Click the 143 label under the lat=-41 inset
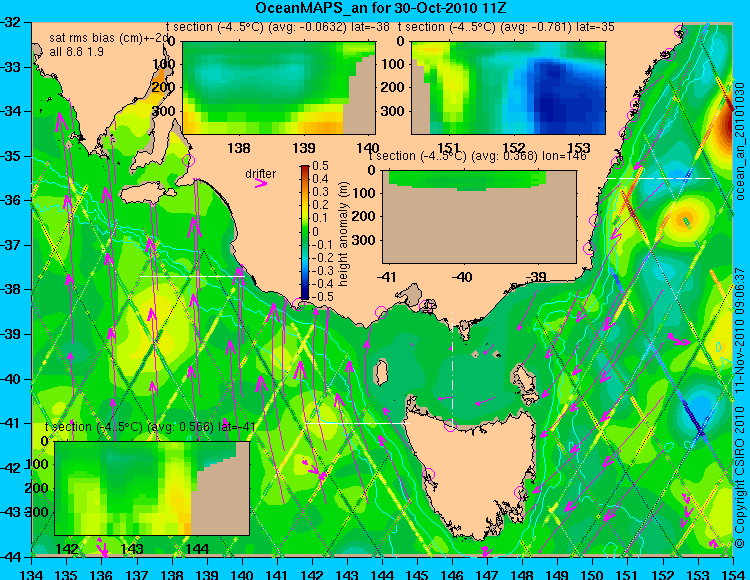750x580 pixels. coord(132,549)
